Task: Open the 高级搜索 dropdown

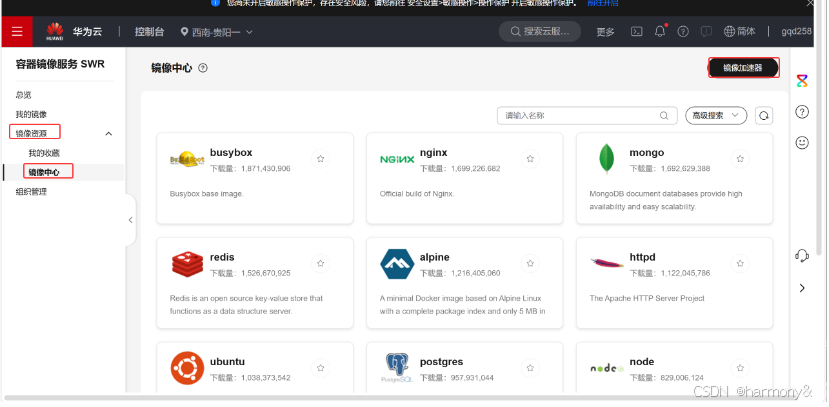Action: [716, 115]
